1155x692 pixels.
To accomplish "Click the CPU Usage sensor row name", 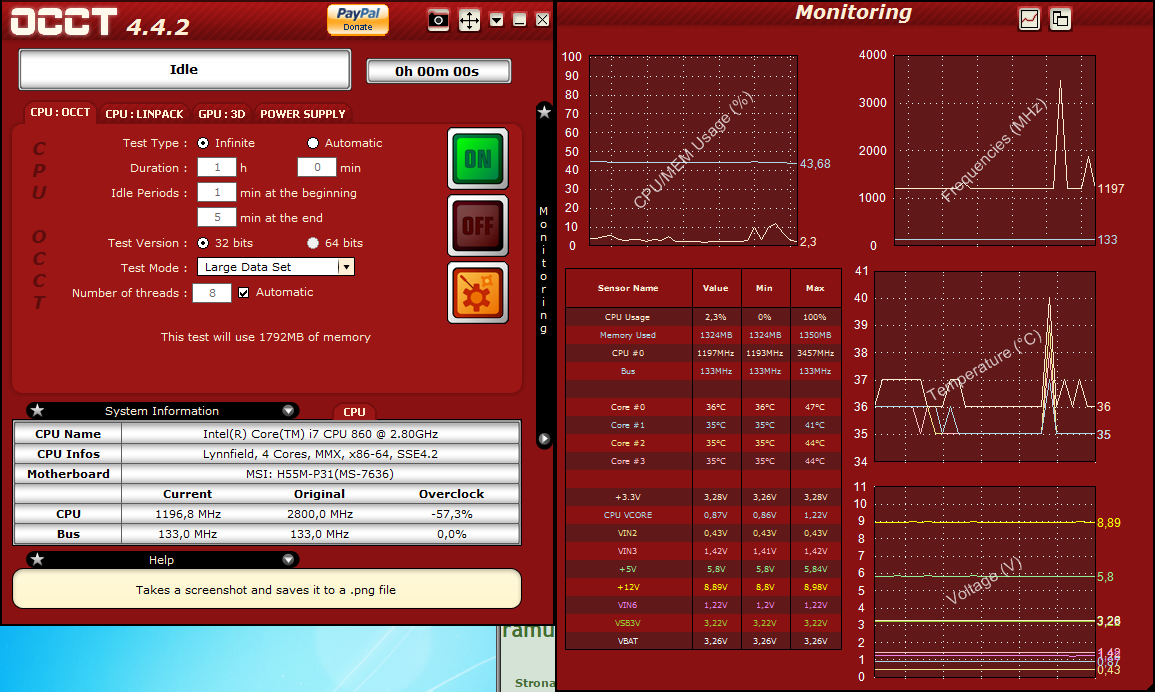I will click(x=628, y=317).
